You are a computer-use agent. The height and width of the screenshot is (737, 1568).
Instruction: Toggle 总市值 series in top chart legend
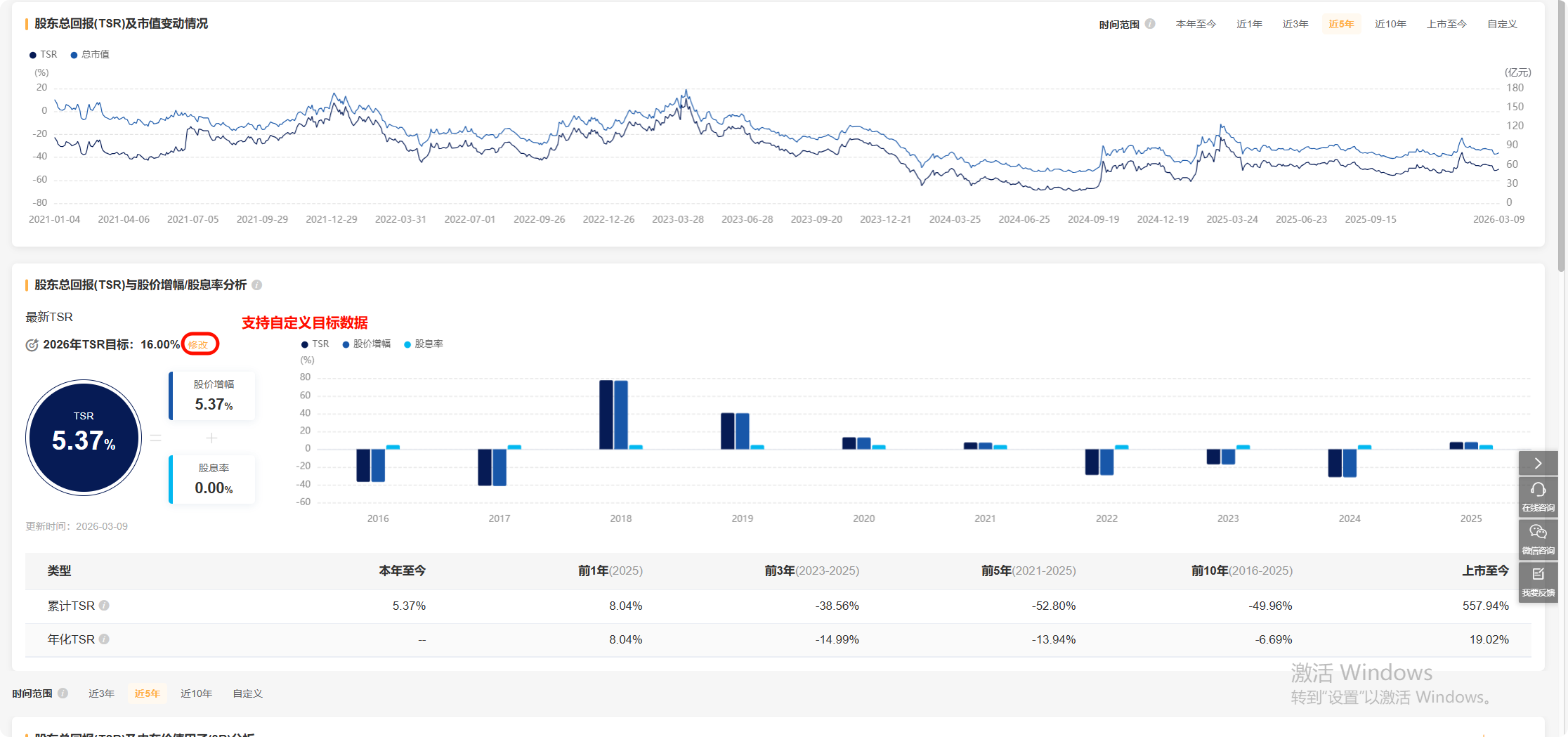(x=91, y=55)
